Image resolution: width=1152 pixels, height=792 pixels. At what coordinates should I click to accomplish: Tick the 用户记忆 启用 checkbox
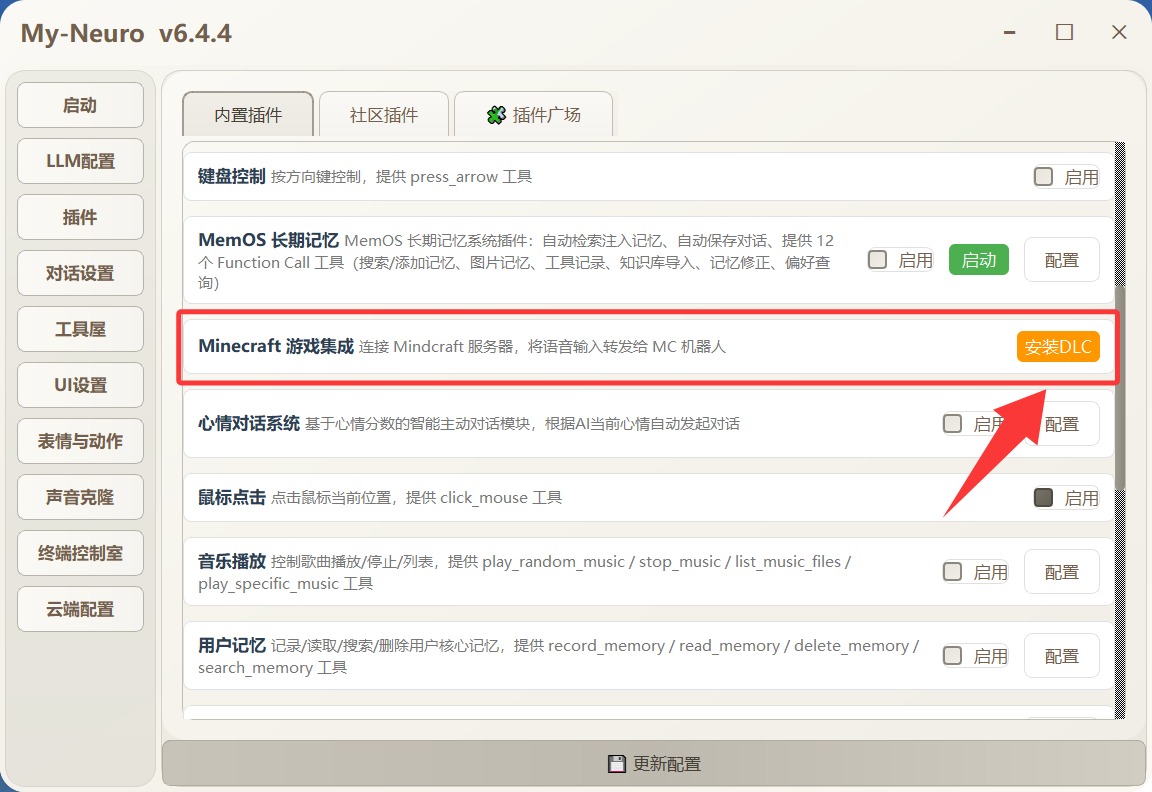coord(953,656)
